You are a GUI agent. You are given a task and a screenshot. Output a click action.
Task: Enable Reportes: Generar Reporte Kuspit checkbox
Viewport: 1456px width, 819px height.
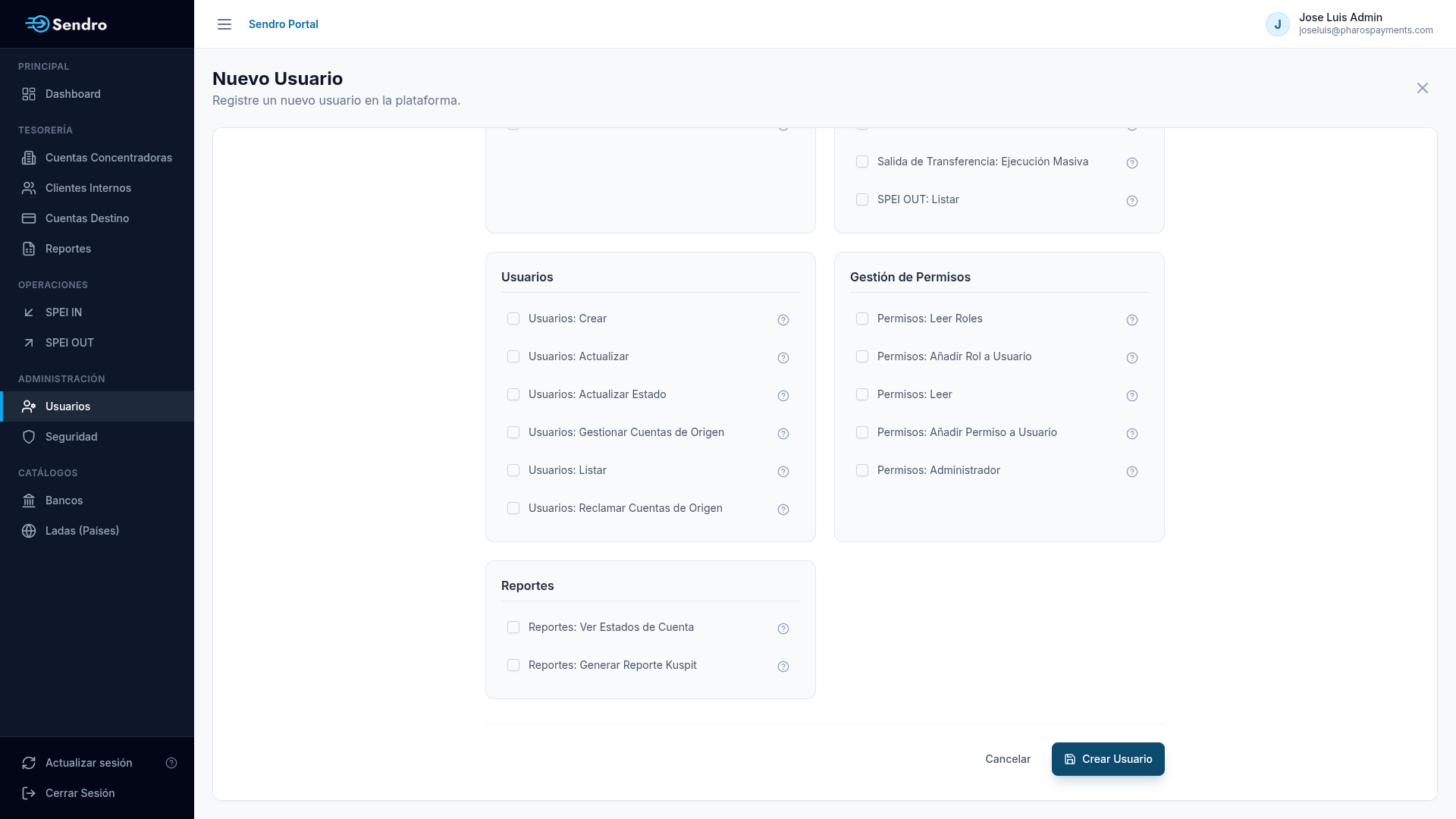click(513, 665)
